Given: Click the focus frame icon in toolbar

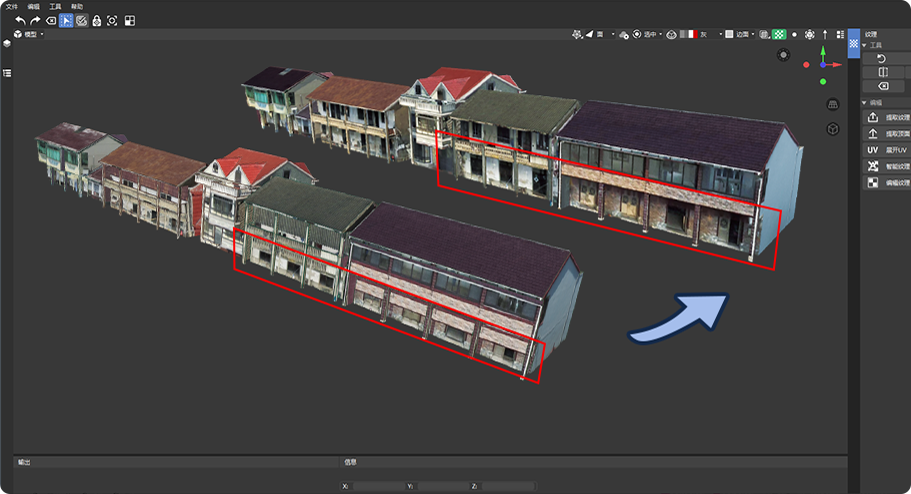Looking at the screenshot, I should tap(112, 20).
